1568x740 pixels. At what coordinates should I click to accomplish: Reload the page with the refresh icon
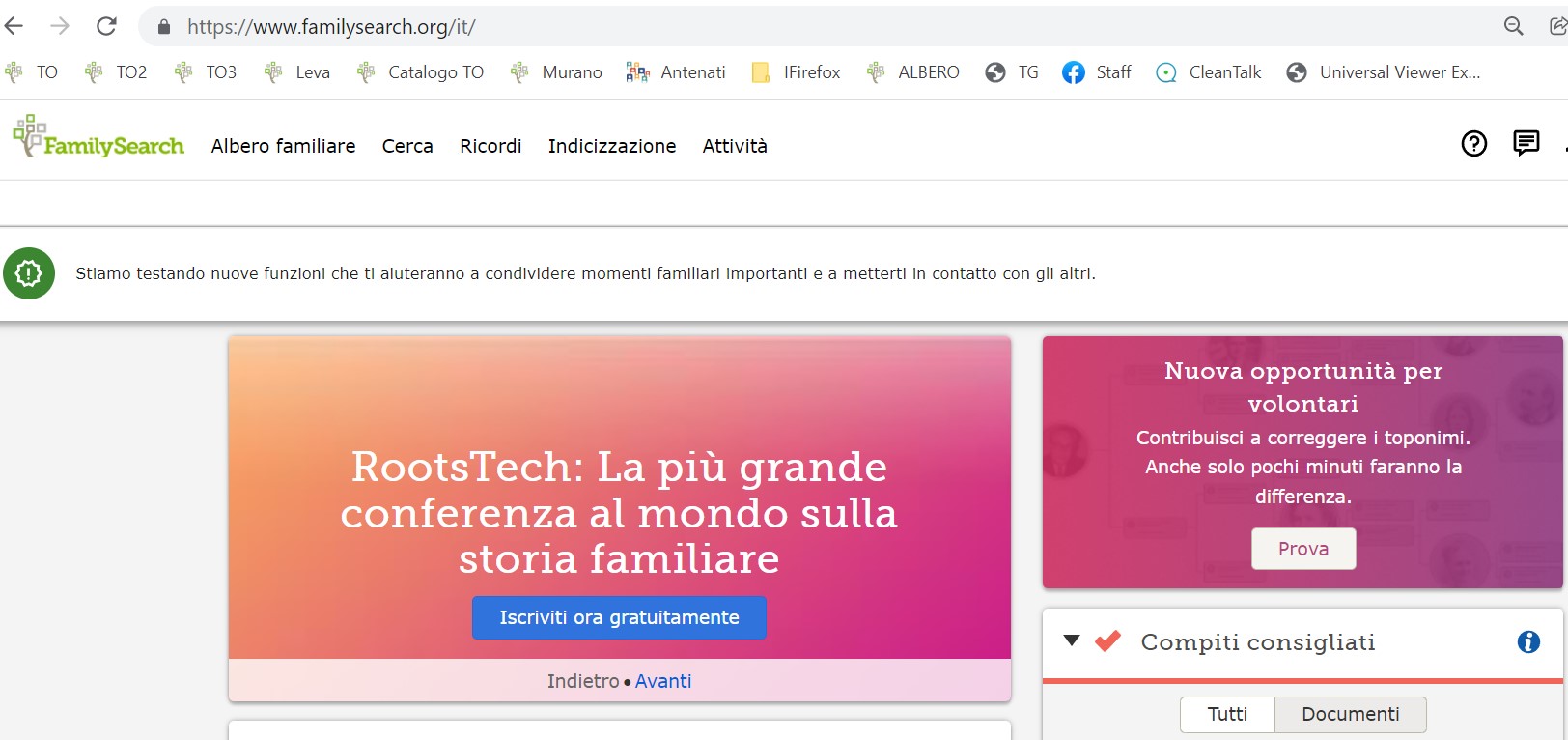pyautogui.click(x=106, y=26)
